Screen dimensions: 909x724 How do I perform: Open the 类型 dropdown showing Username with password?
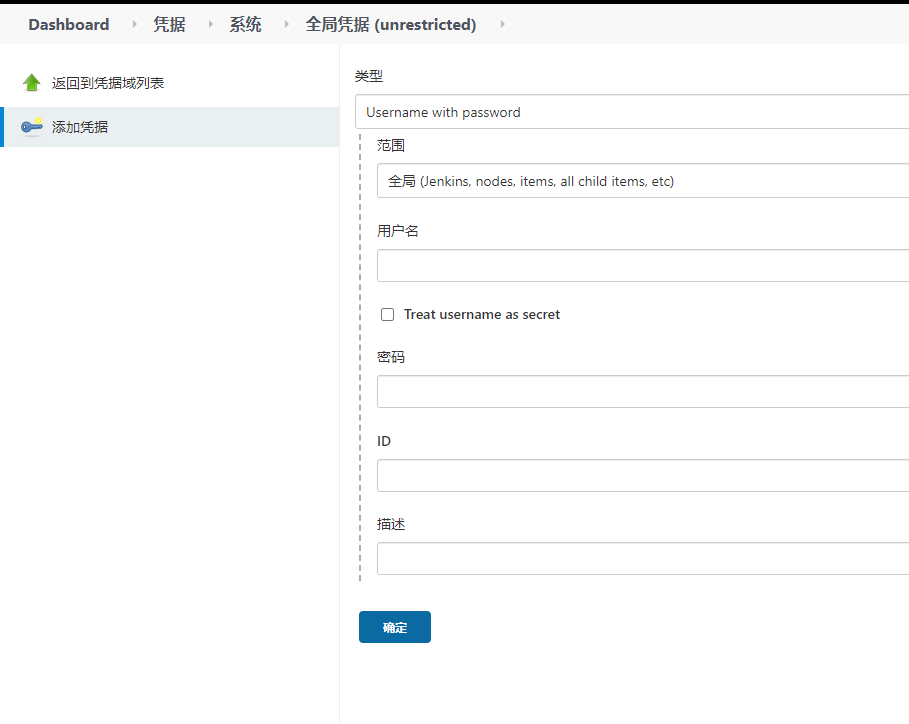click(x=632, y=112)
